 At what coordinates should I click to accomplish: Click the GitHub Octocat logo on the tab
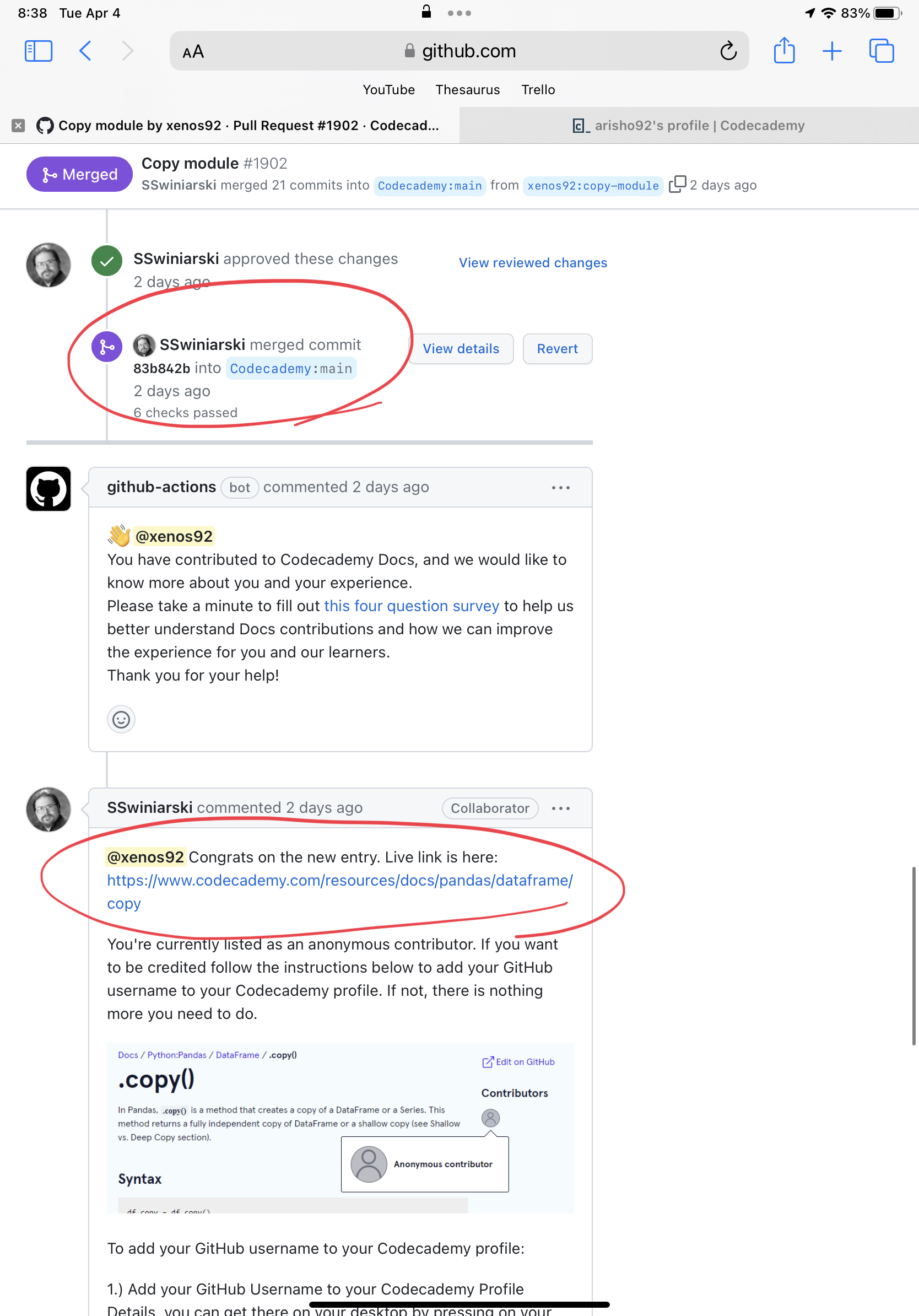tap(46, 125)
